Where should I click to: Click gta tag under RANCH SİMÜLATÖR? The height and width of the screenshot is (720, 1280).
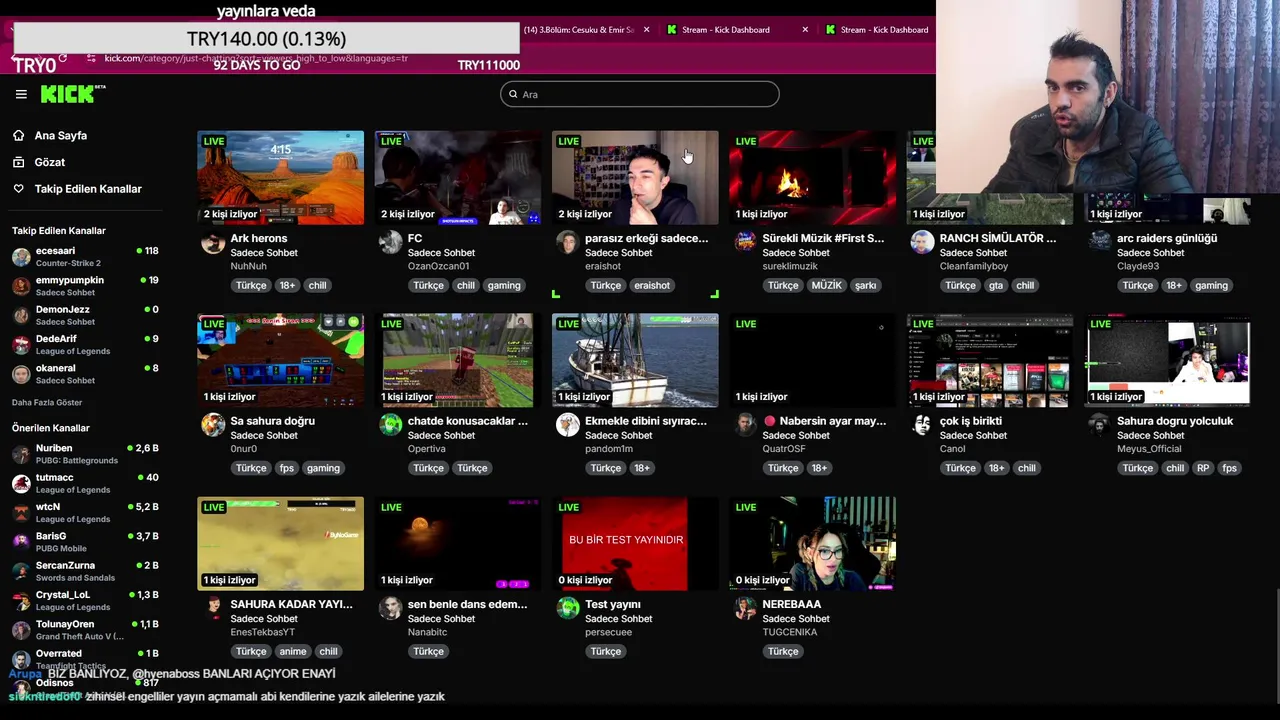pos(996,285)
